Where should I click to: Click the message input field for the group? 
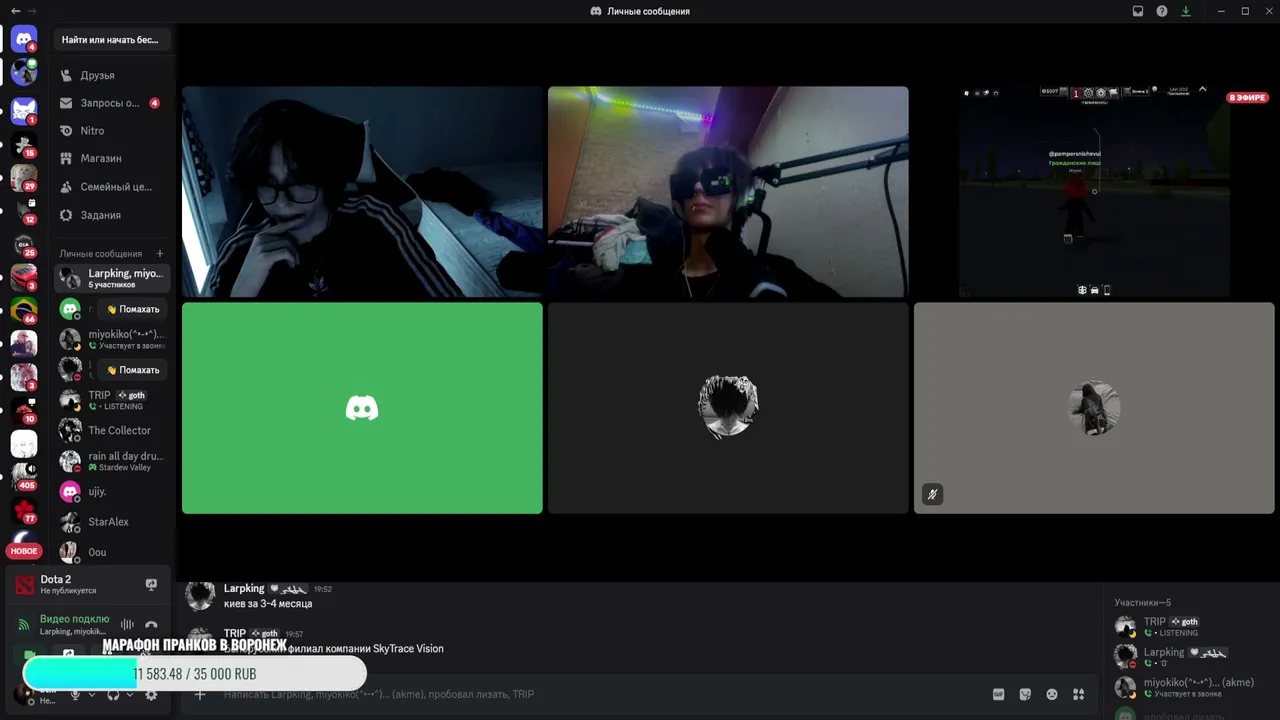click(x=600, y=694)
